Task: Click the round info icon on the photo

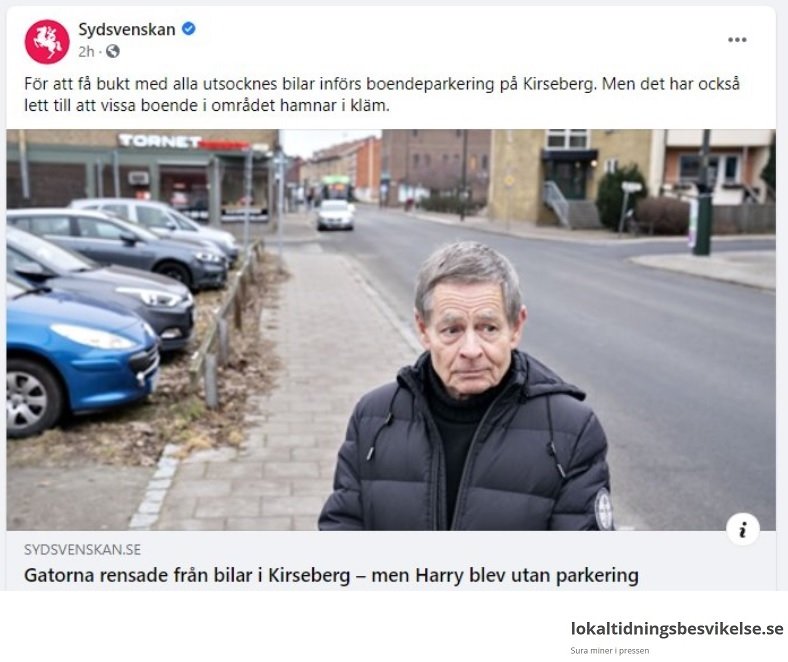Action: [x=742, y=529]
